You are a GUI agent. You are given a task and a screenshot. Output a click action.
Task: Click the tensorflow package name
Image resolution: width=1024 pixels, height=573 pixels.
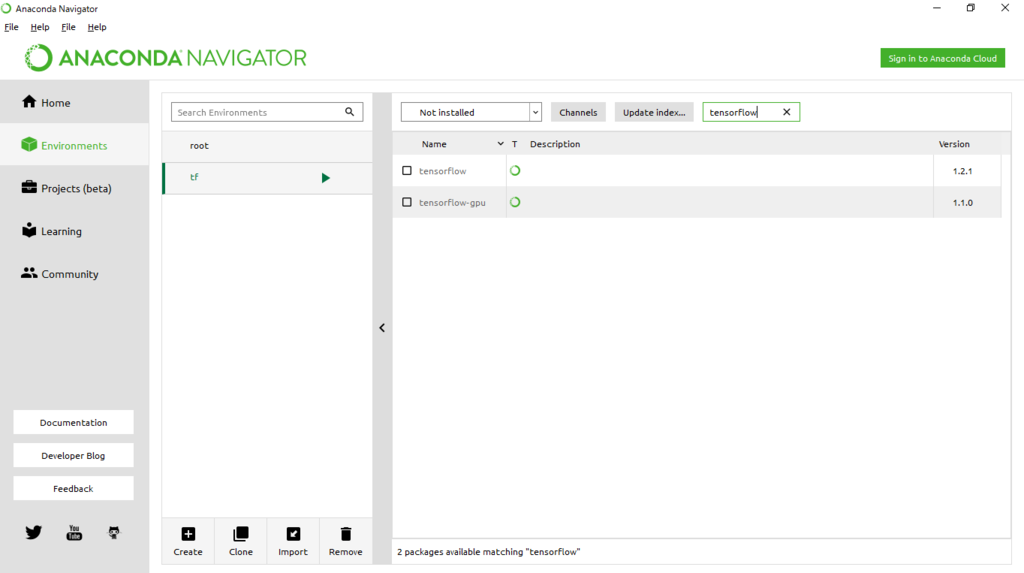[442, 171]
